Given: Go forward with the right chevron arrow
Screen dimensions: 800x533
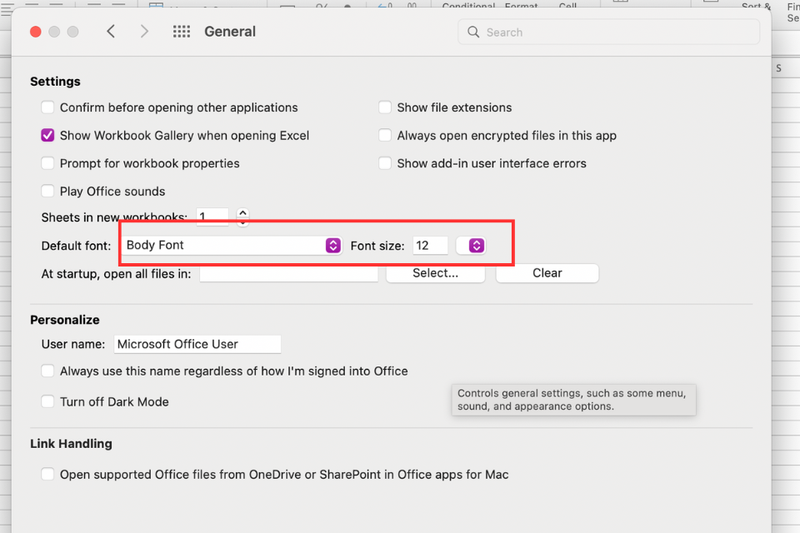Looking at the screenshot, I should 144,32.
